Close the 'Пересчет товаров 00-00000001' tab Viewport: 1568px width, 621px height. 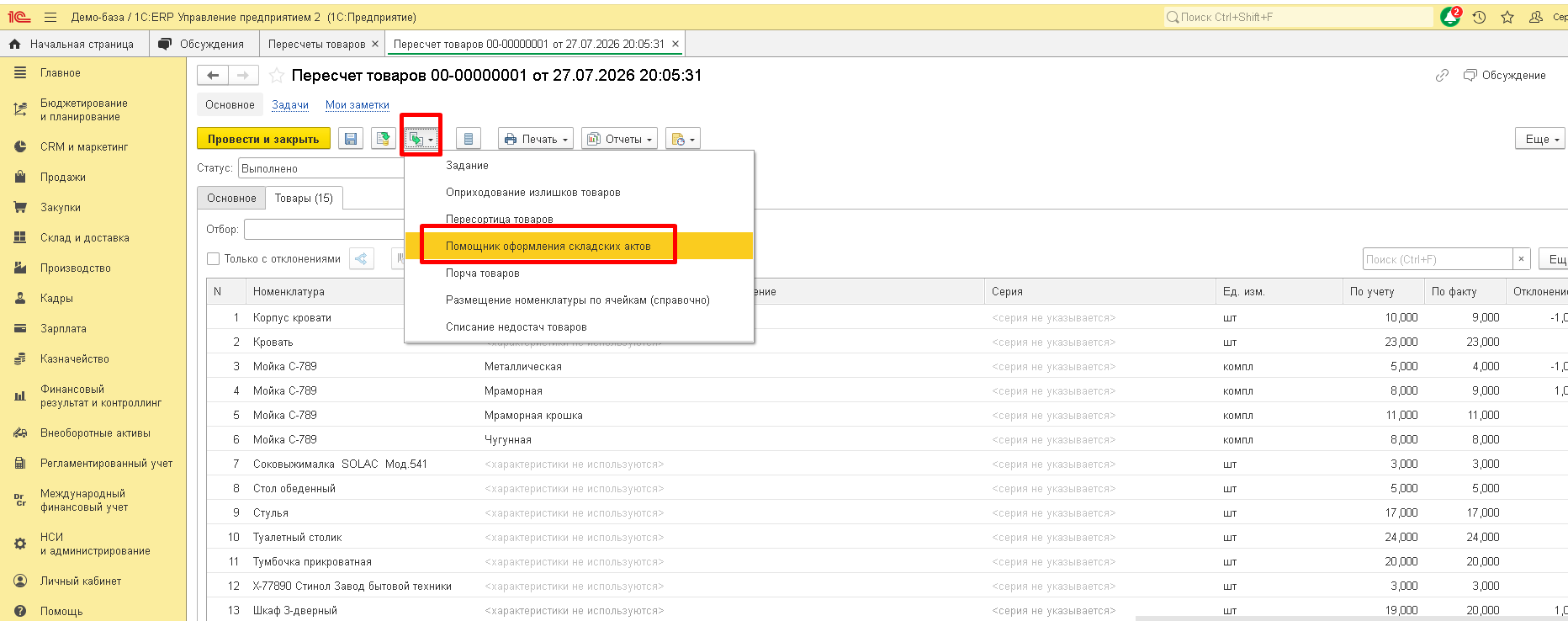click(675, 44)
